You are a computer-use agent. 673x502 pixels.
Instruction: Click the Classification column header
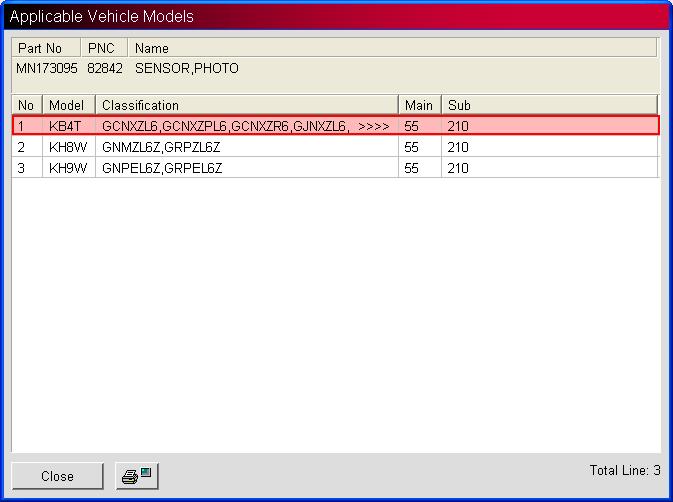point(246,105)
